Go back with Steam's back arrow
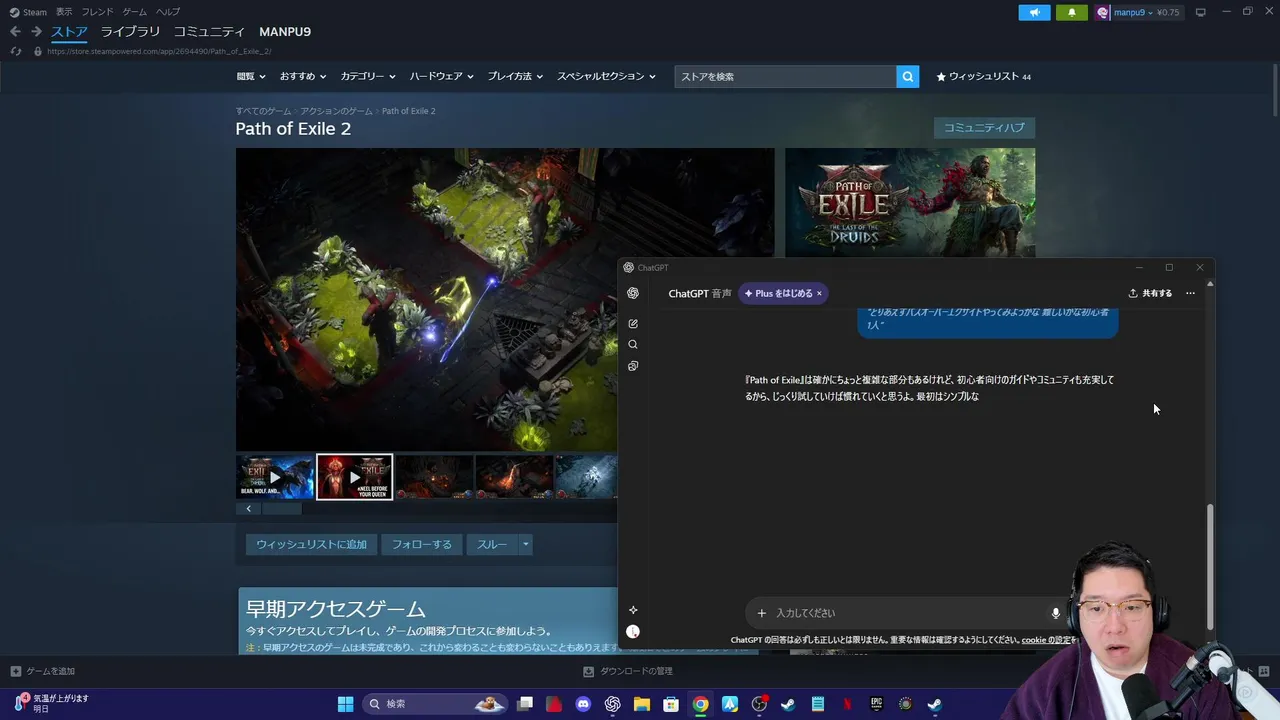Viewport: 1280px width, 720px height. tap(15, 32)
